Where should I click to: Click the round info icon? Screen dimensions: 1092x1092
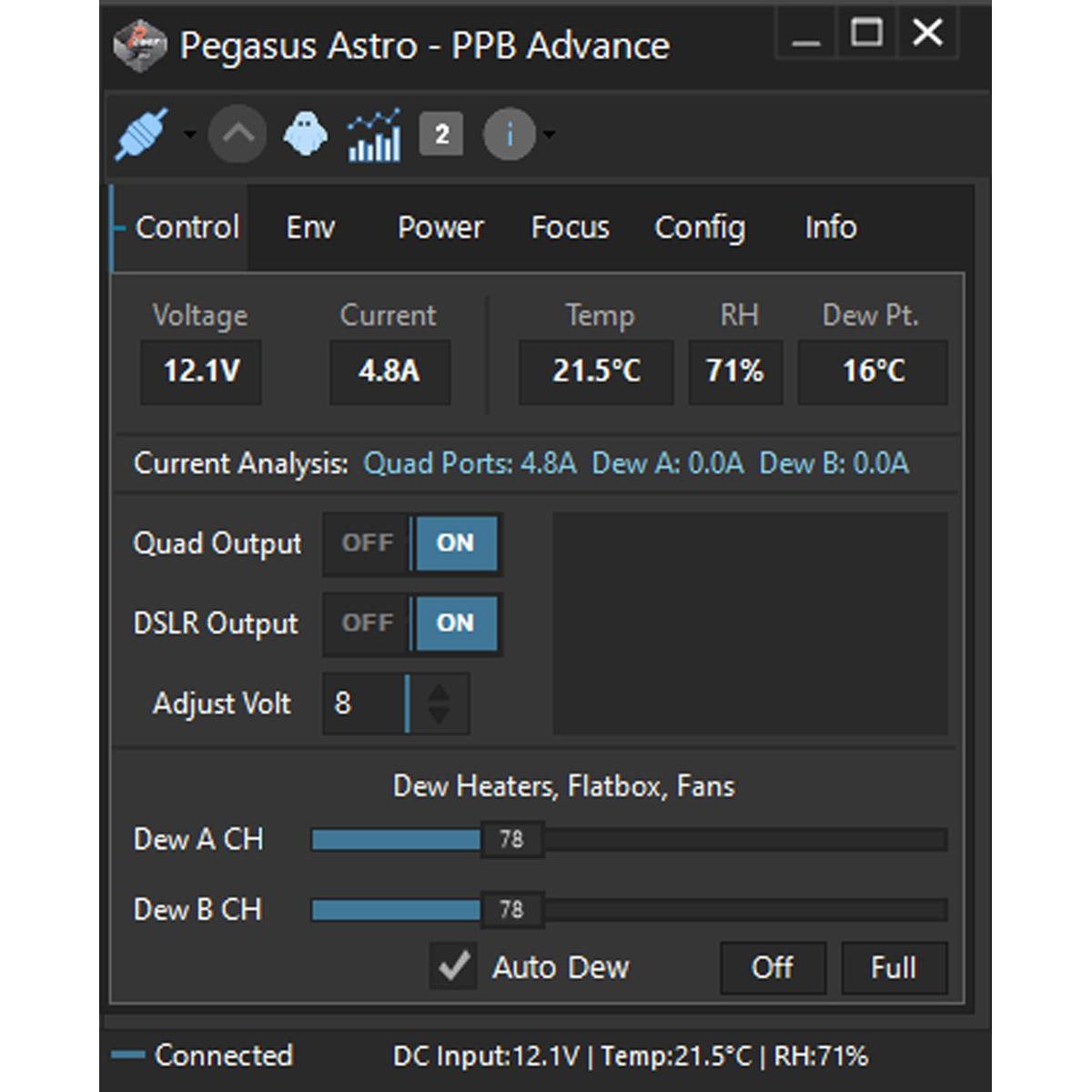coord(509,135)
